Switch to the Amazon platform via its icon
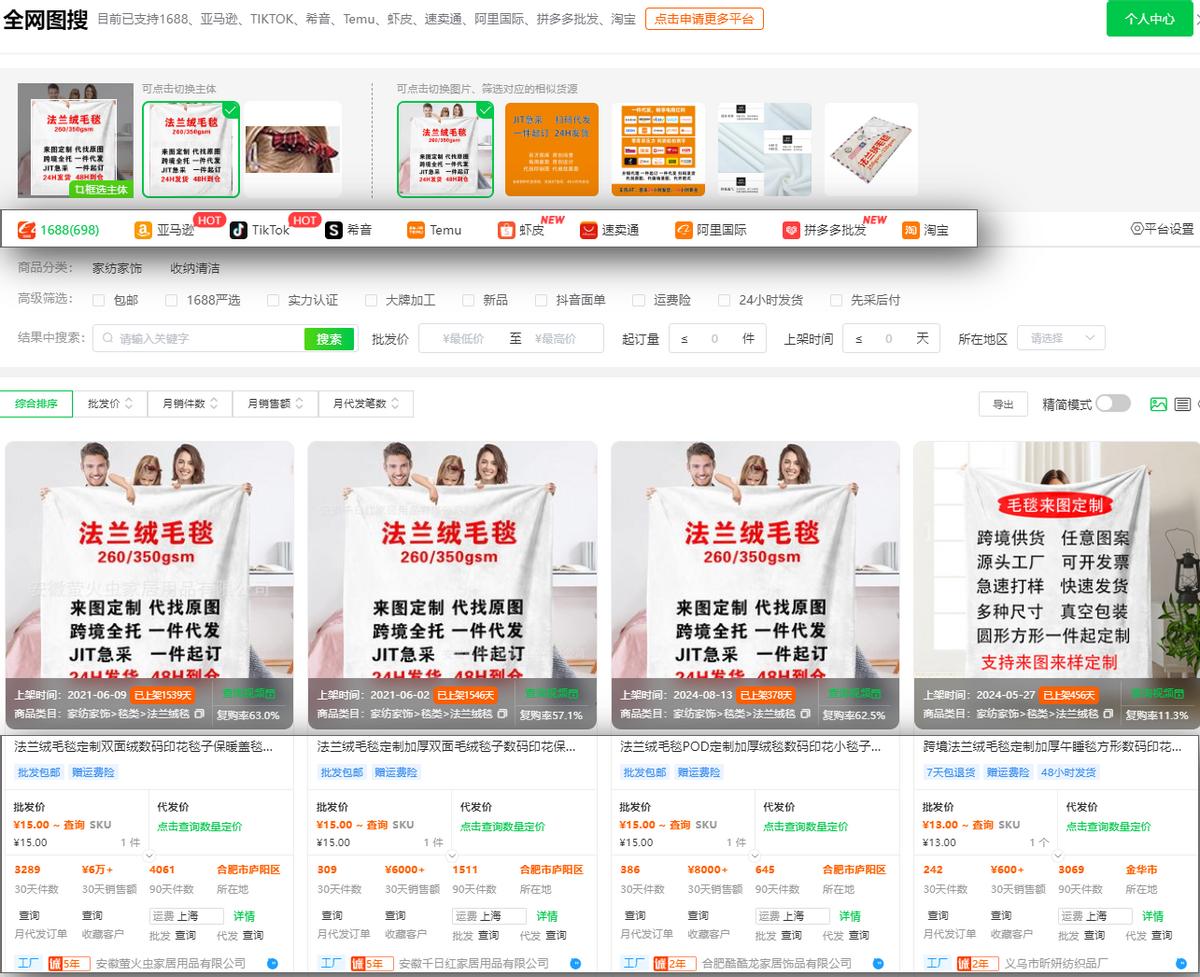The width and height of the screenshot is (1200, 977). [143, 229]
